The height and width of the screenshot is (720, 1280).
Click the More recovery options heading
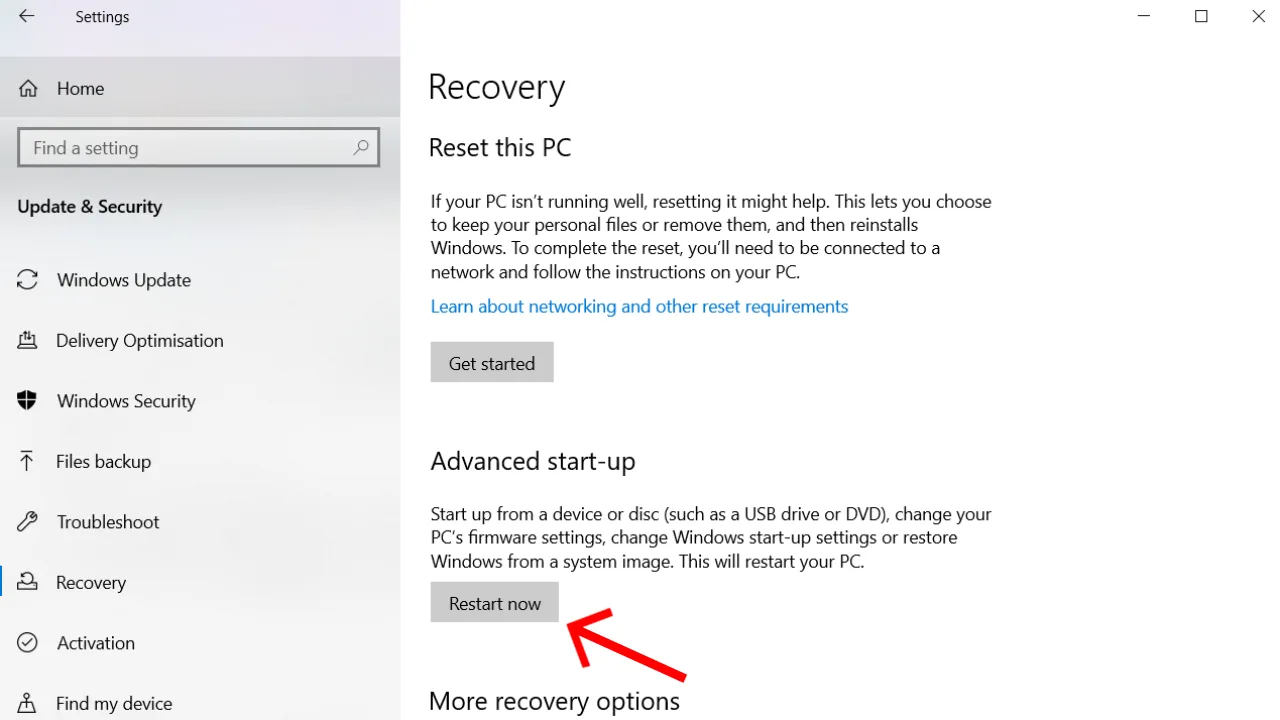click(x=554, y=701)
